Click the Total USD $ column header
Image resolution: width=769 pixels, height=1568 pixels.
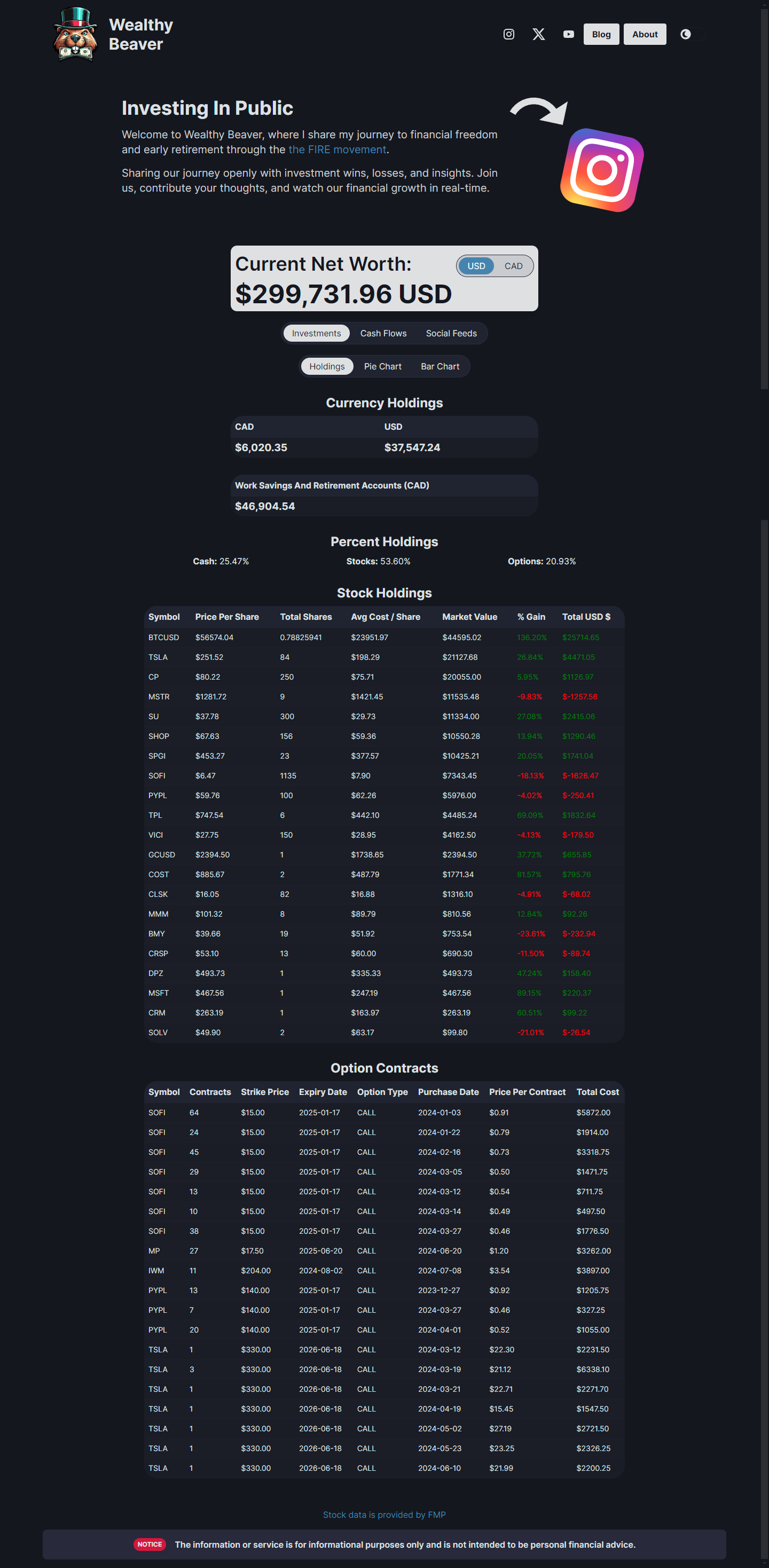586,617
